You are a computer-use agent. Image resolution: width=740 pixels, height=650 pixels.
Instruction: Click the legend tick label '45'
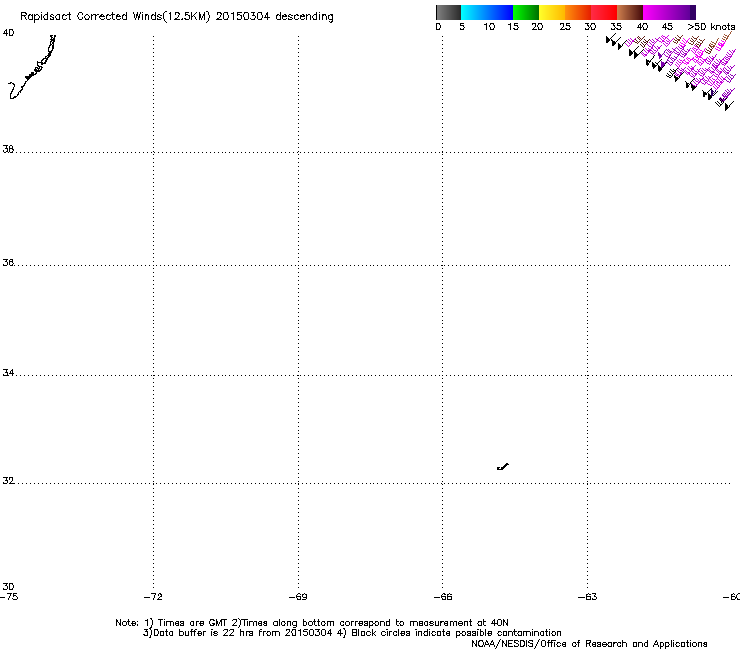667,27
